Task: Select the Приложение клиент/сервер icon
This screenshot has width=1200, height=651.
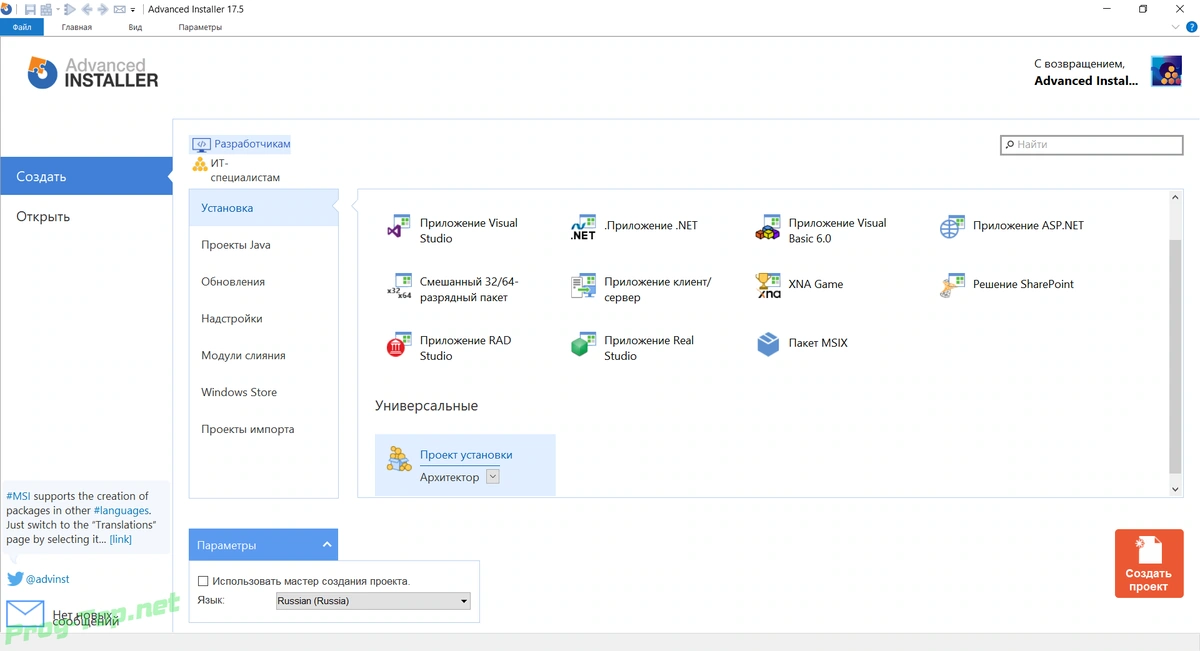Action: tap(583, 287)
